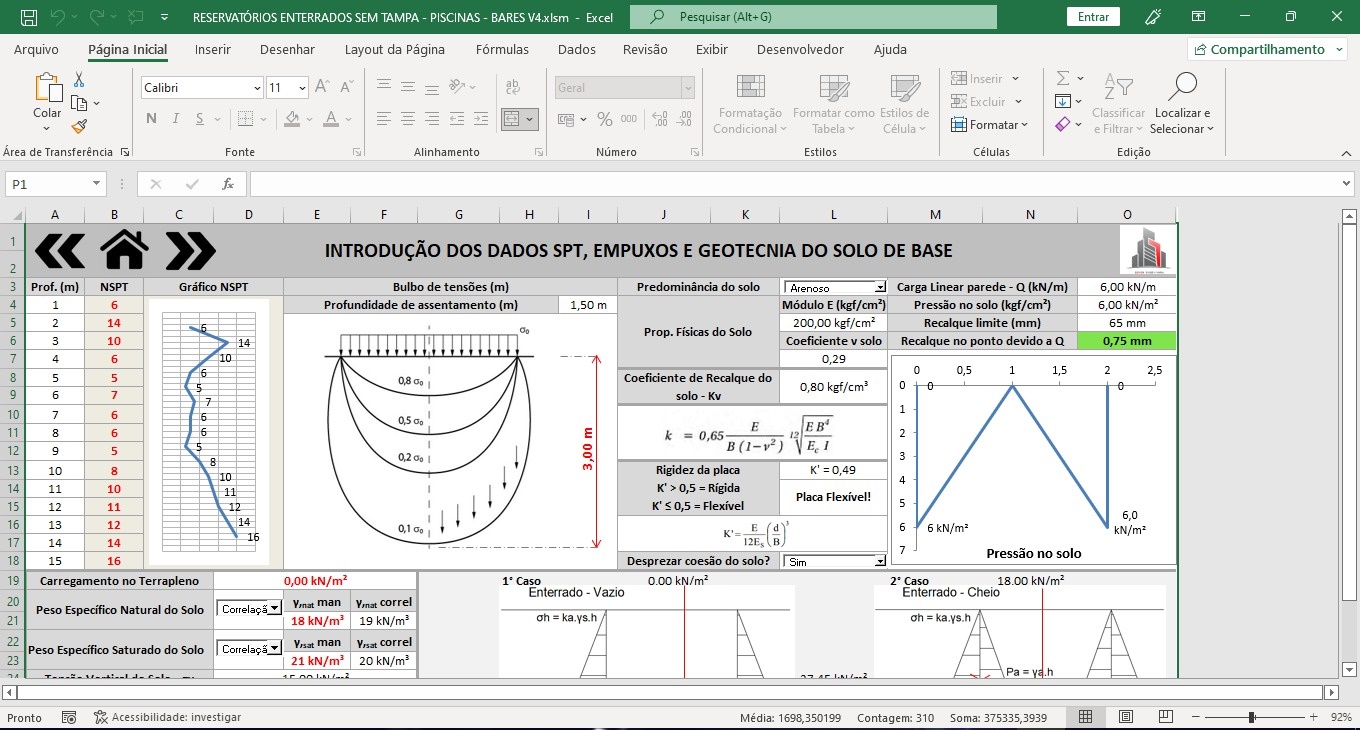Image resolution: width=1360 pixels, height=730 pixels.
Task: Click the zoom slider handle
Action: tap(1252, 717)
